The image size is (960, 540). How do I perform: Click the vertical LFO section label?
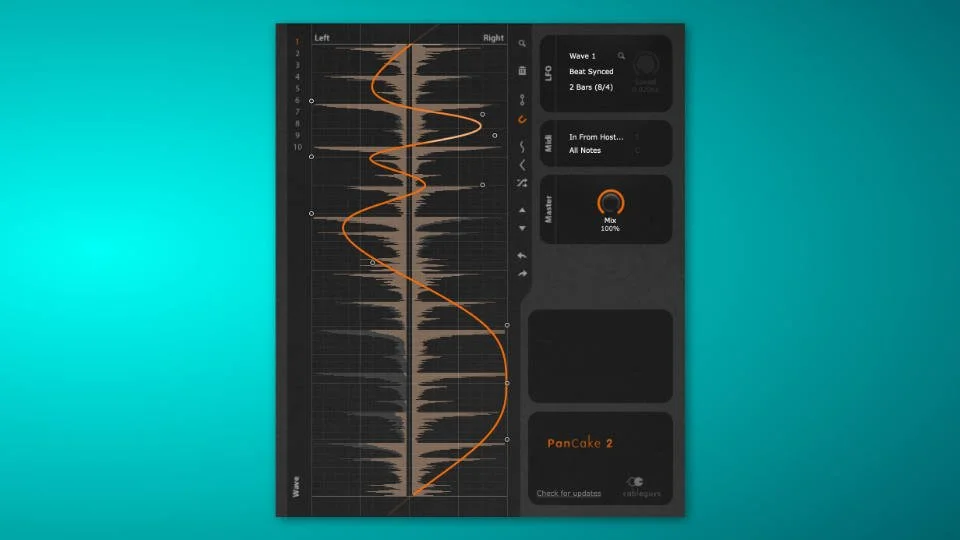click(x=548, y=73)
